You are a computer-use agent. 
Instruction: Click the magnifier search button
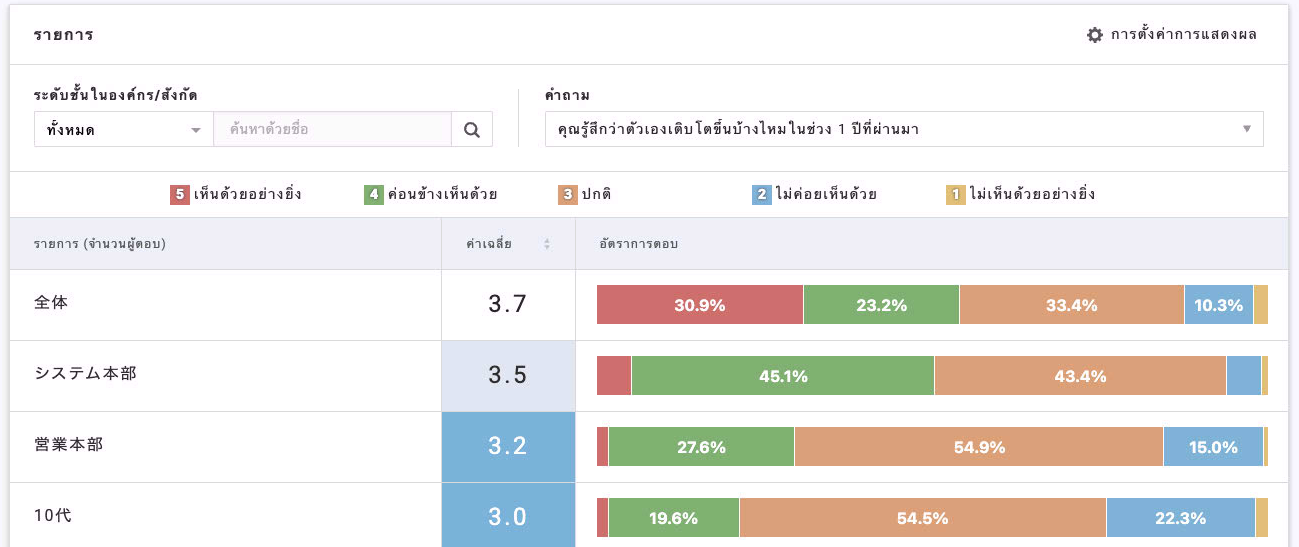(472, 129)
